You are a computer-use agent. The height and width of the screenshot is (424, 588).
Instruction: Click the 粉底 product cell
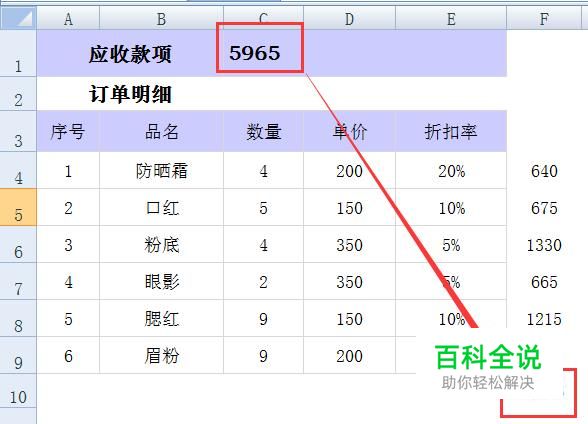tap(161, 244)
